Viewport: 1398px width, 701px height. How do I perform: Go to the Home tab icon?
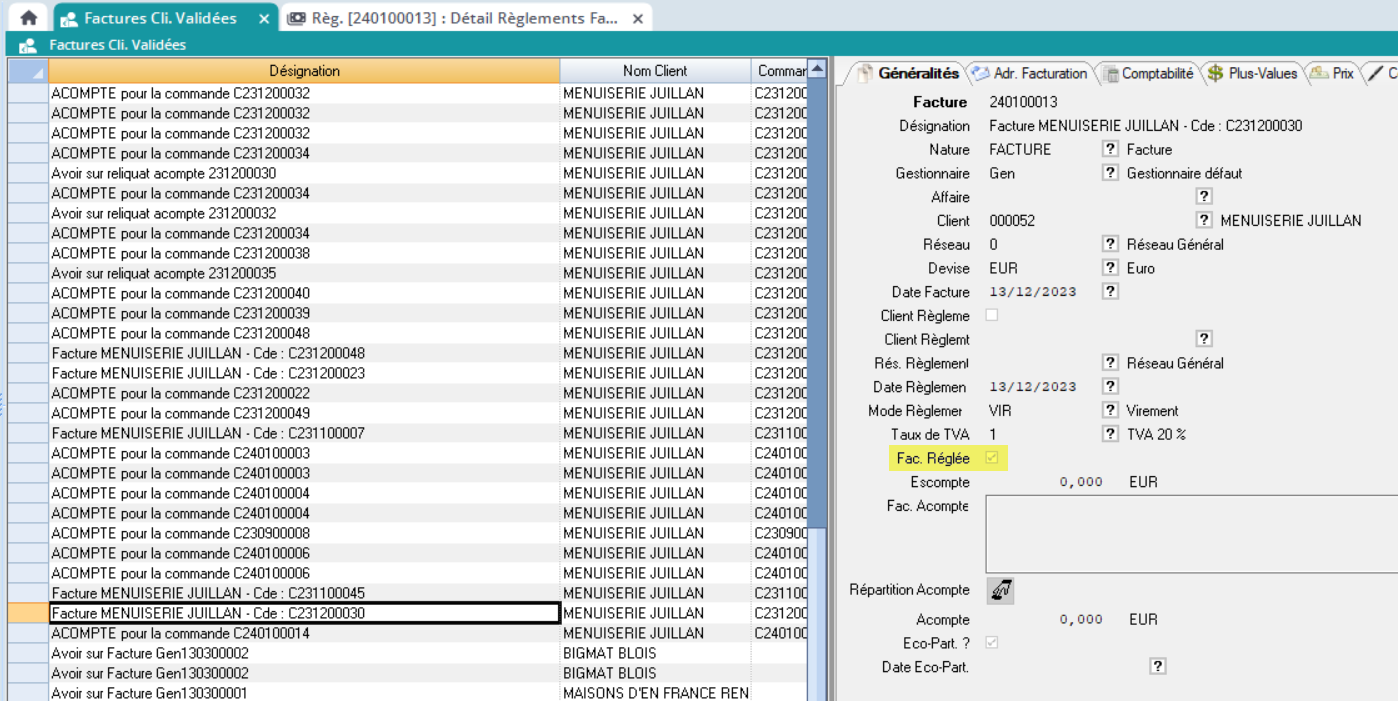pos(29,18)
